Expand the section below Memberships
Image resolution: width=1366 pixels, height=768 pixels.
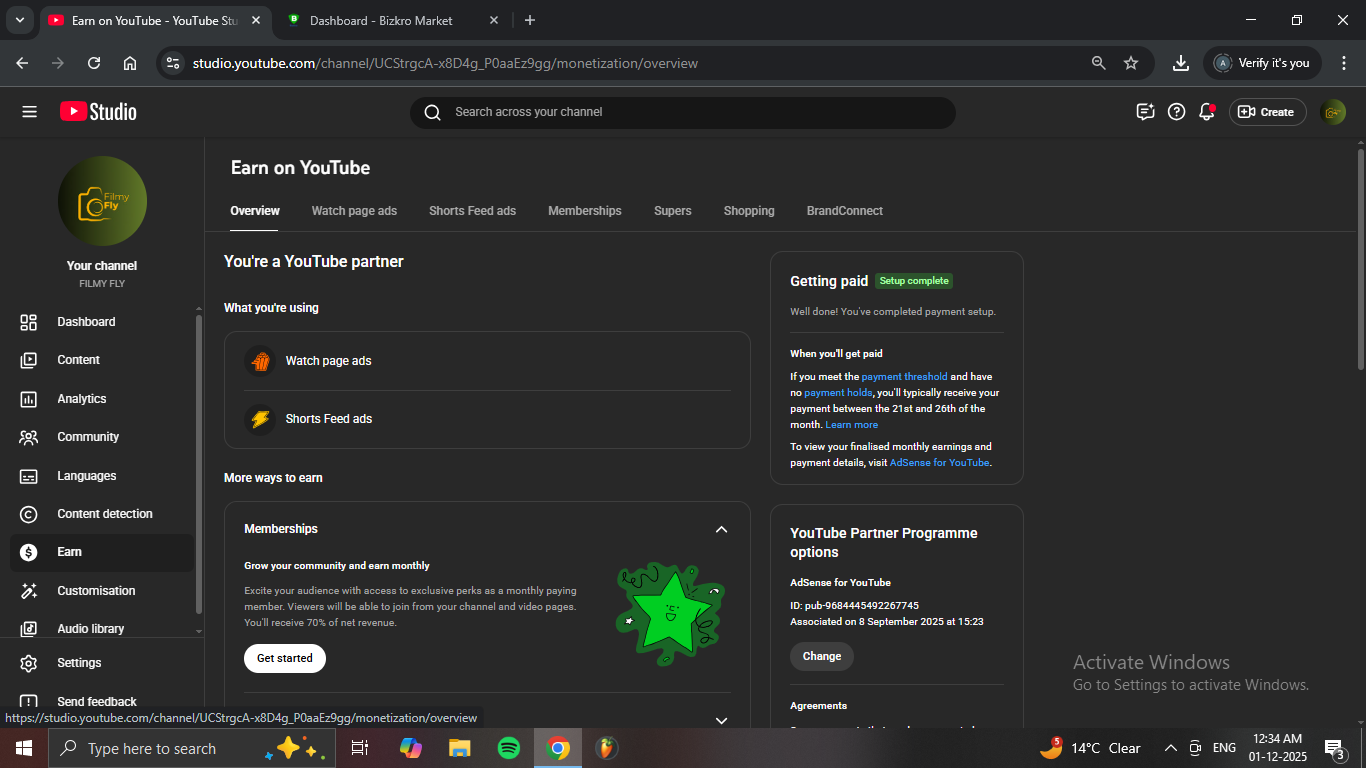721,720
